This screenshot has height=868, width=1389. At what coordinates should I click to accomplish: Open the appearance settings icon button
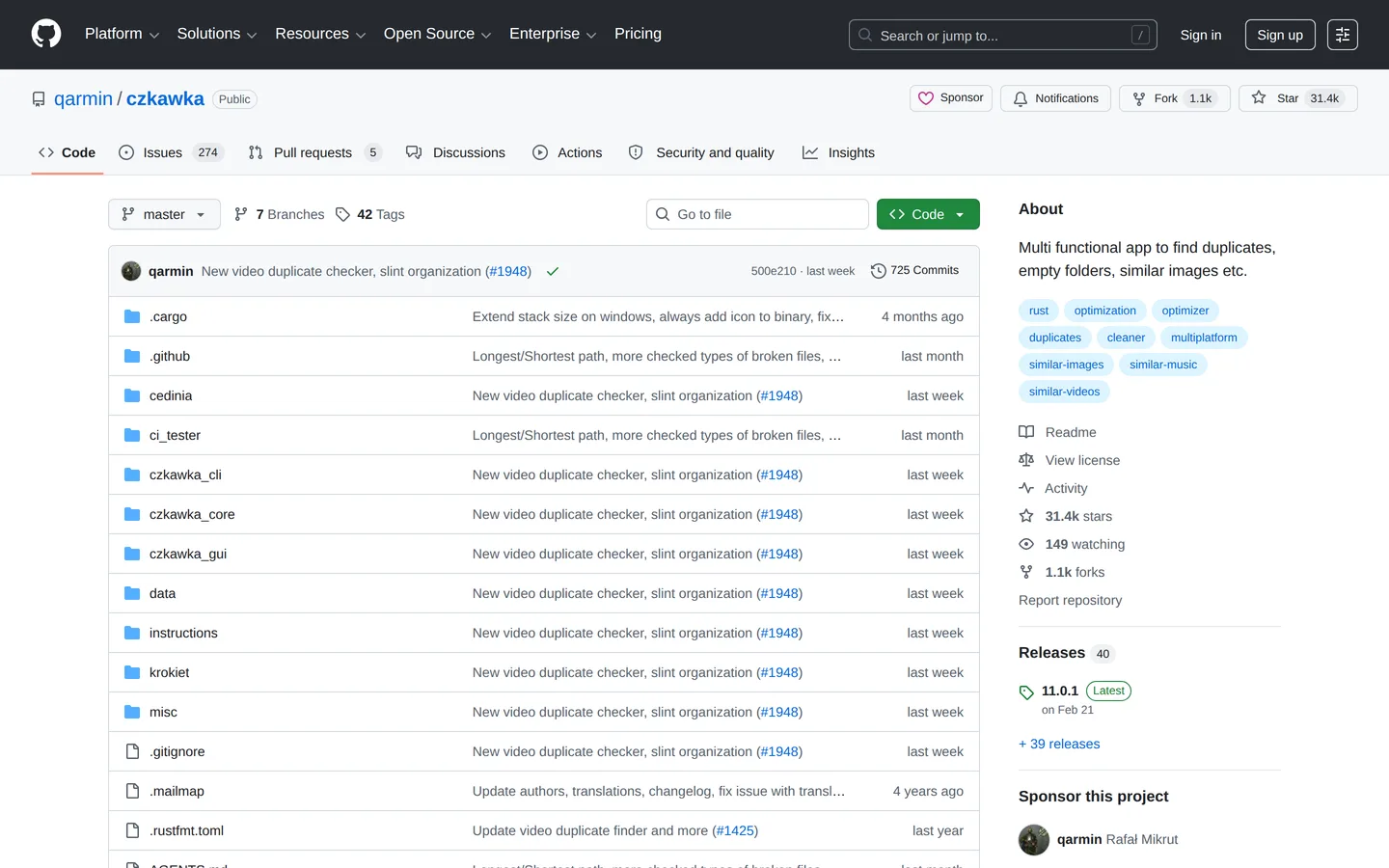1342,35
